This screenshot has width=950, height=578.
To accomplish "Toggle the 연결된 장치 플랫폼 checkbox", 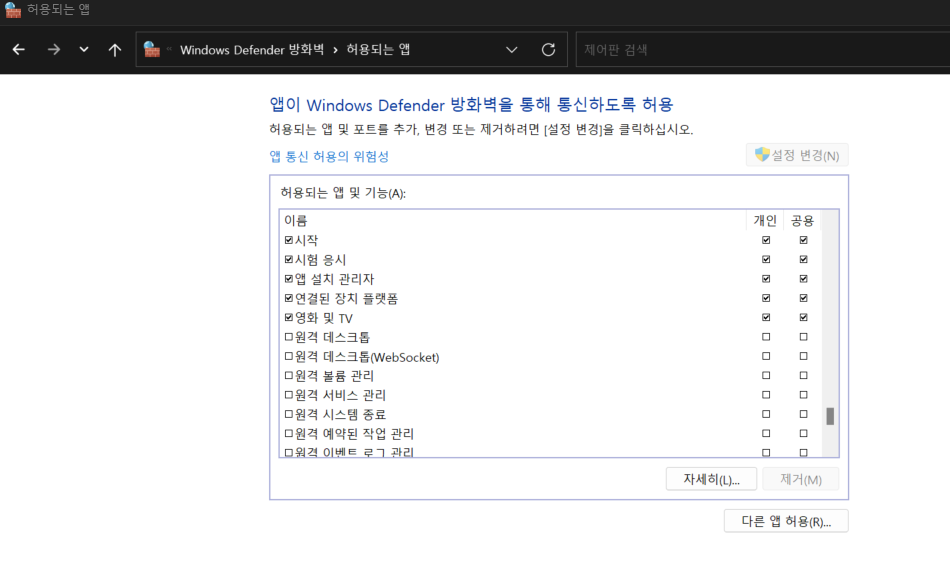I will [x=288, y=298].
